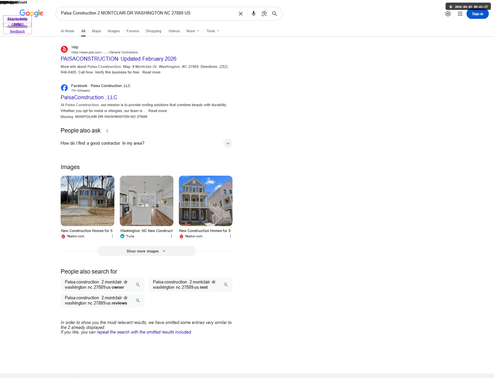This screenshot has height=378, width=500.
Task: Click Read more in Yelp snippet
Action: (x=151, y=72)
